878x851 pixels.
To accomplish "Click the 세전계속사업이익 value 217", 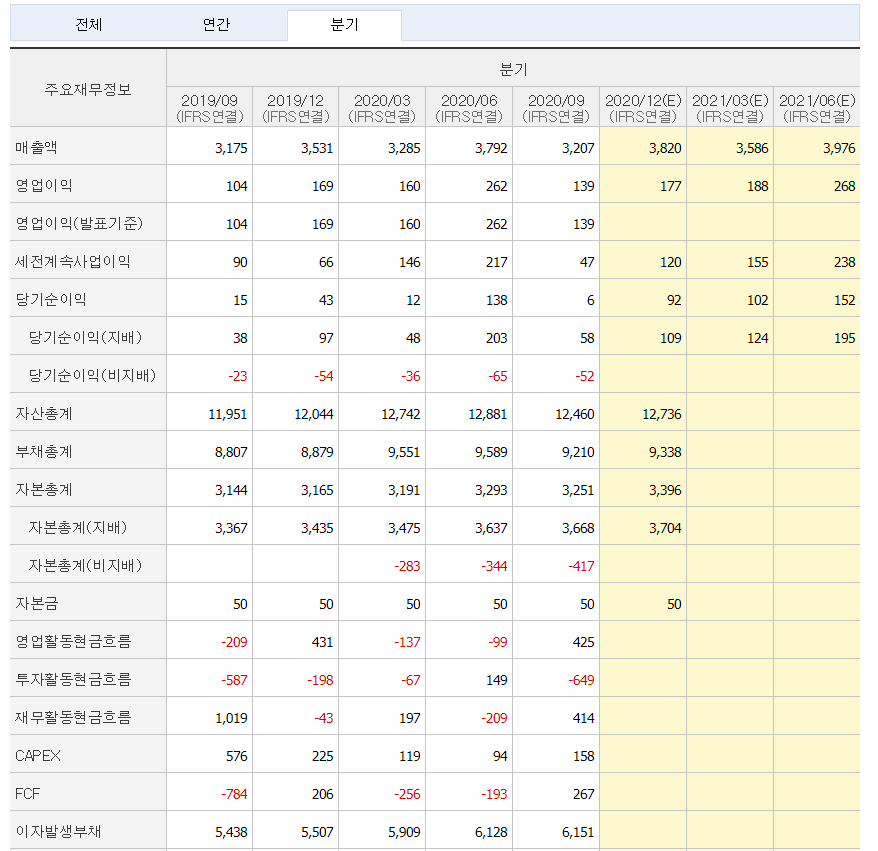I will click(496, 263).
